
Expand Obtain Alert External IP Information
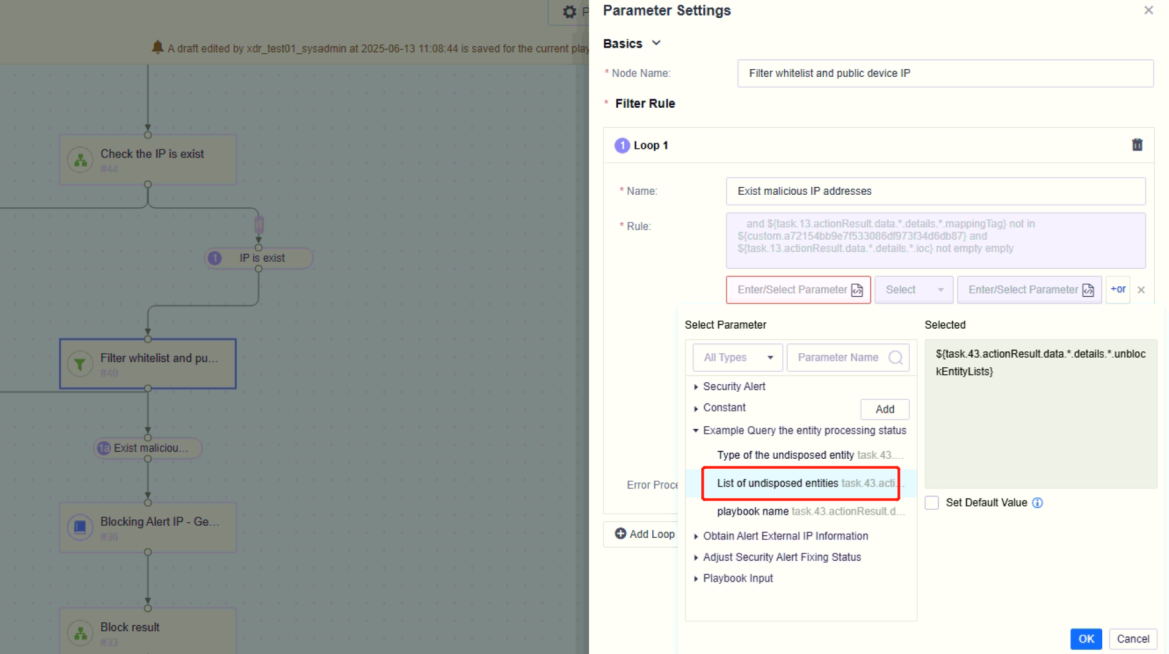[696, 537]
